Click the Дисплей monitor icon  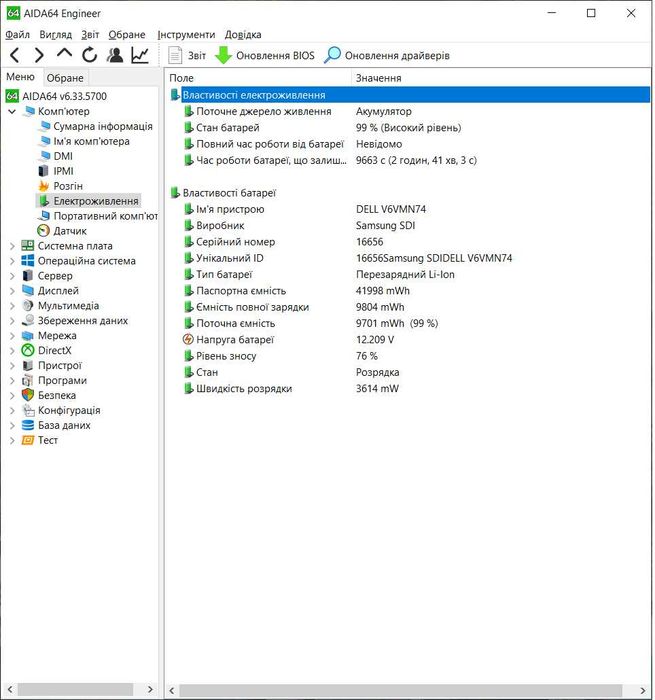point(28,291)
